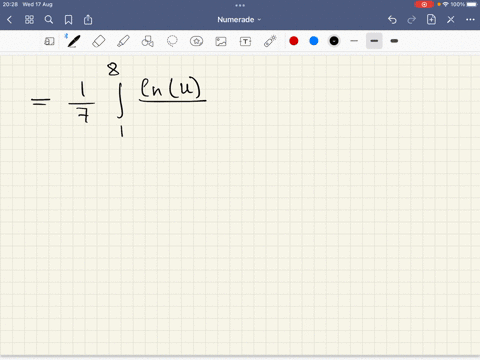Select the medium stroke width
The image size is (480, 360).
pyautogui.click(x=374, y=41)
